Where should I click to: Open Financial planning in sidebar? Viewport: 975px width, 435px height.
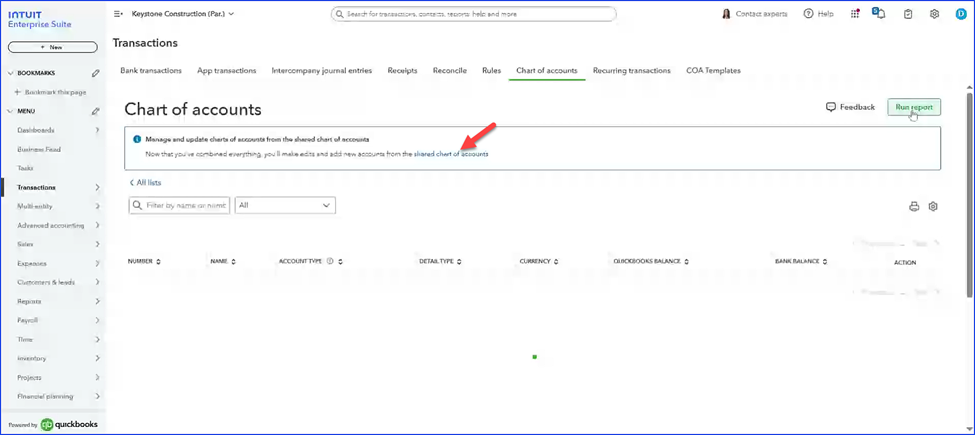45,396
